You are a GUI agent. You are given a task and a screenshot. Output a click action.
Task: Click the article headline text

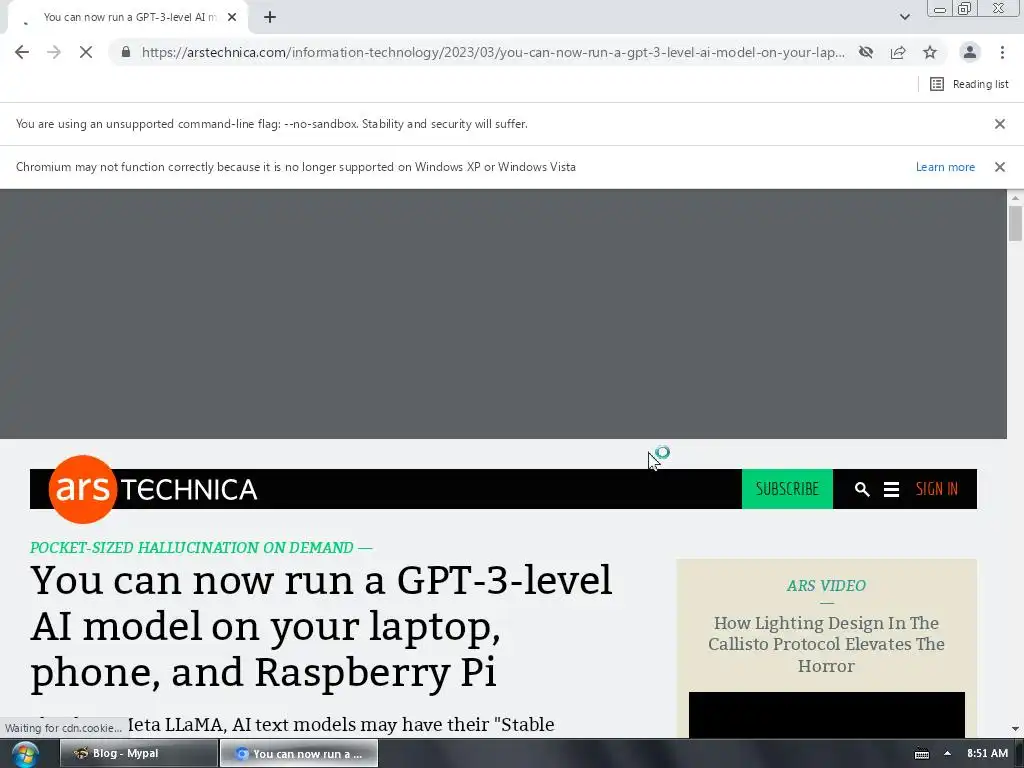(x=321, y=626)
